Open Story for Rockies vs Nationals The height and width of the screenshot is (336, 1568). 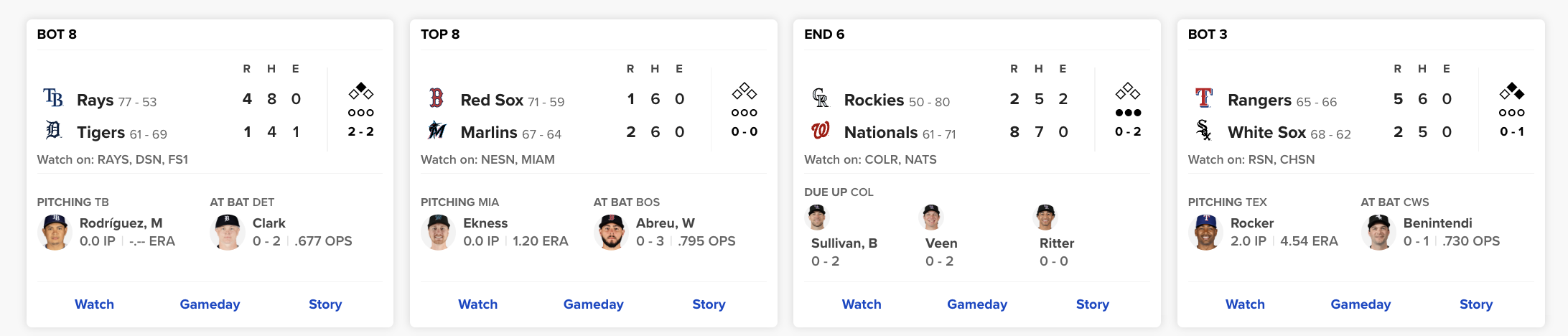click(x=1093, y=304)
